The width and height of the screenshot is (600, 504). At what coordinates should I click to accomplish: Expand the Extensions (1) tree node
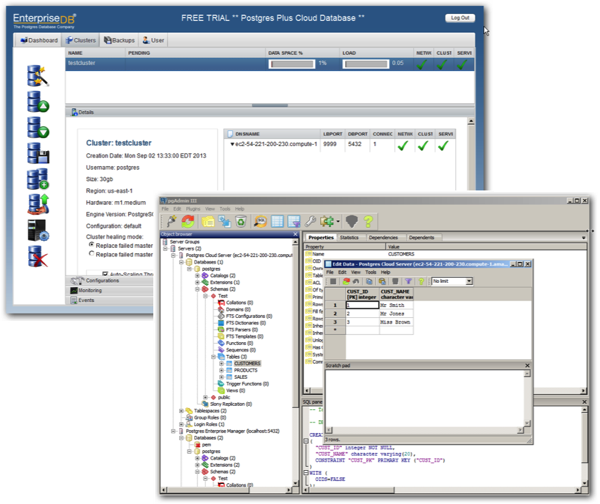point(197,282)
